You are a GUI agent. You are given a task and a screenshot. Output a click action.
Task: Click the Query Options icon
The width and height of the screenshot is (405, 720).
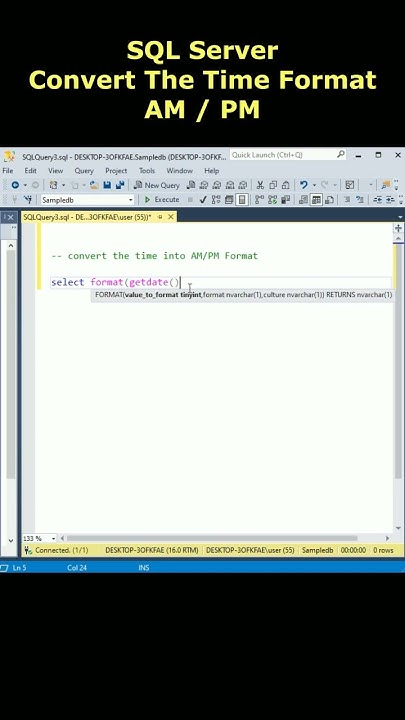[x=228, y=199]
